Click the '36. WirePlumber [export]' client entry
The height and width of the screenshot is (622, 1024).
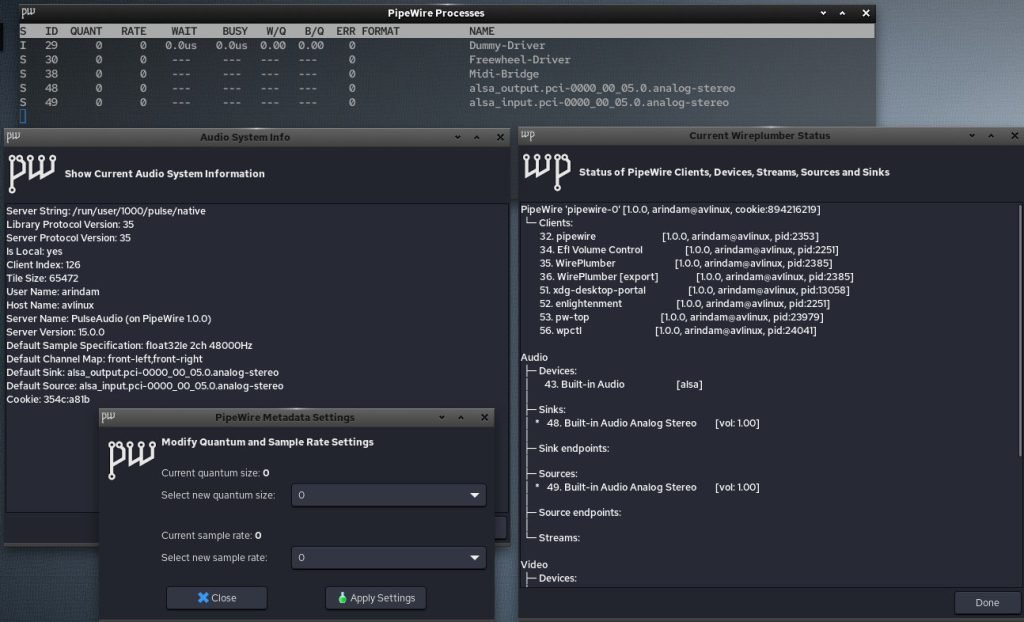[x=696, y=277]
